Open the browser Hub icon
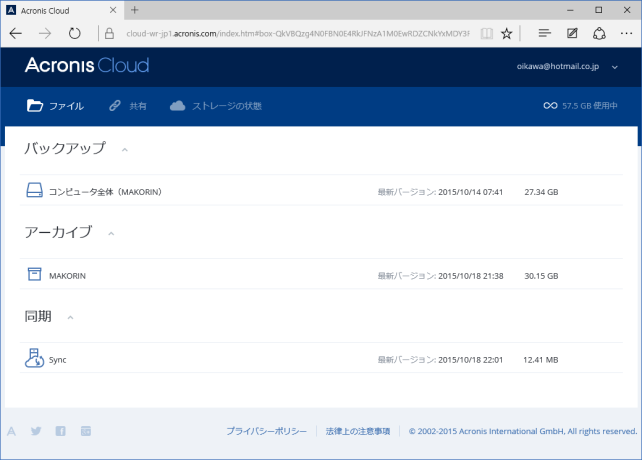642x460 pixels. pyautogui.click(x=545, y=33)
